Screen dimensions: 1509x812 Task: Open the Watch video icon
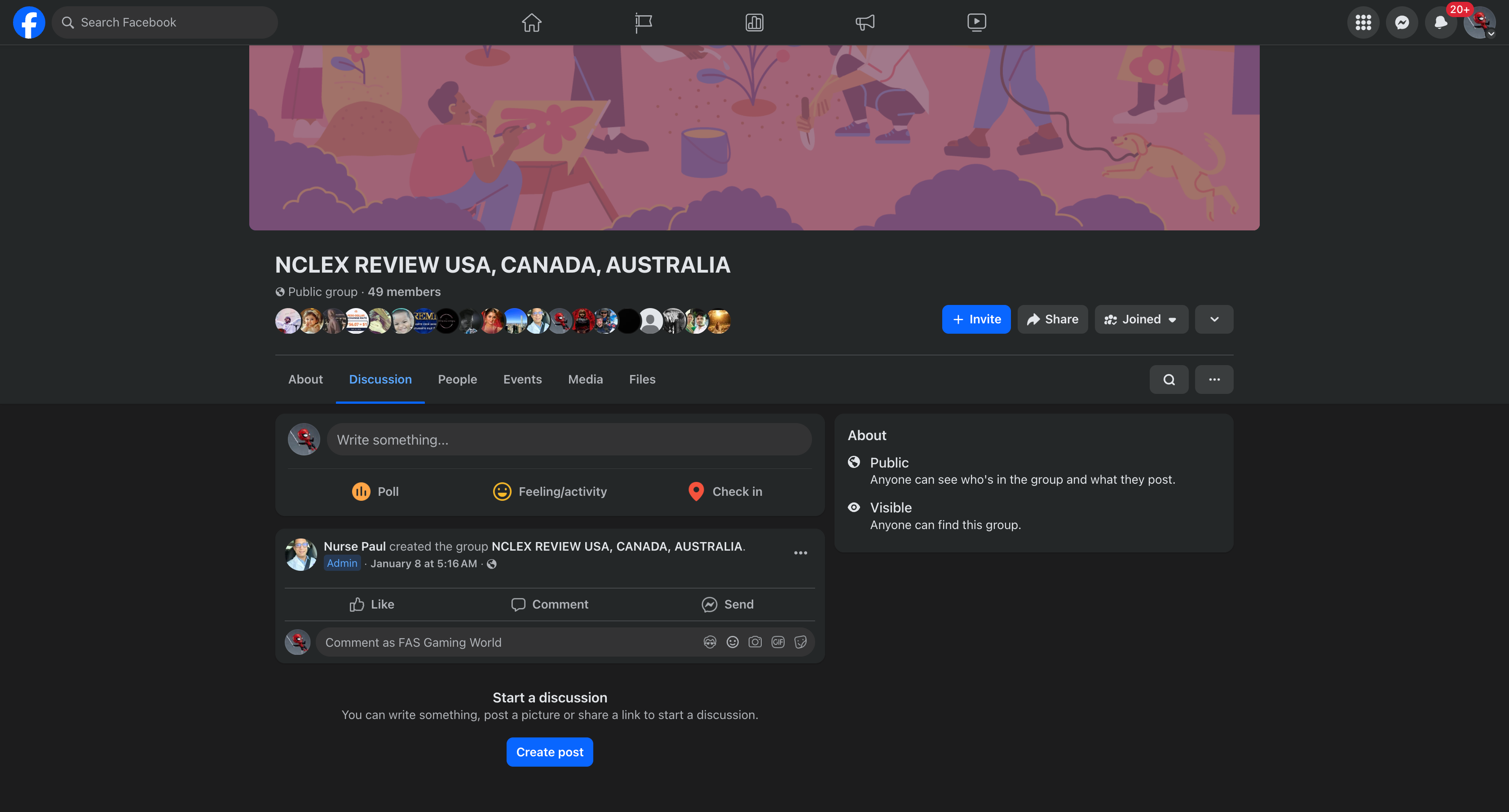[976, 22]
